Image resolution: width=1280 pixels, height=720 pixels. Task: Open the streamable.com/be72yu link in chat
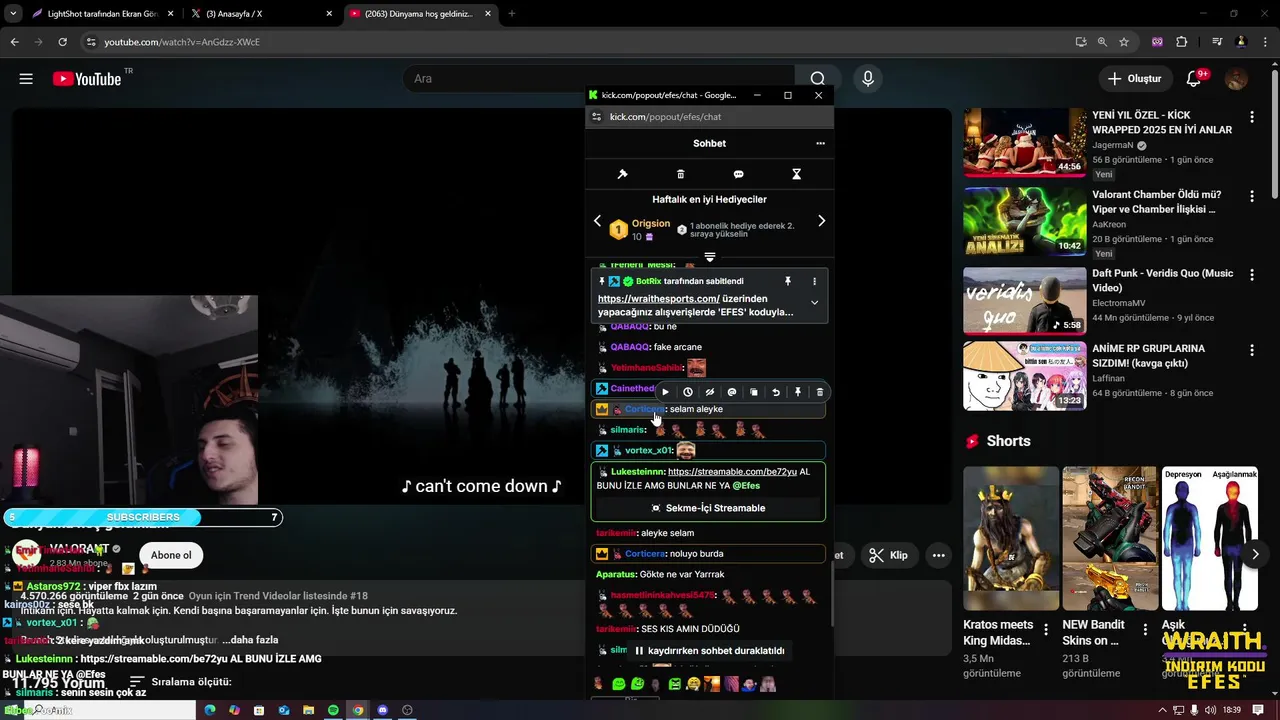tap(732, 472)
